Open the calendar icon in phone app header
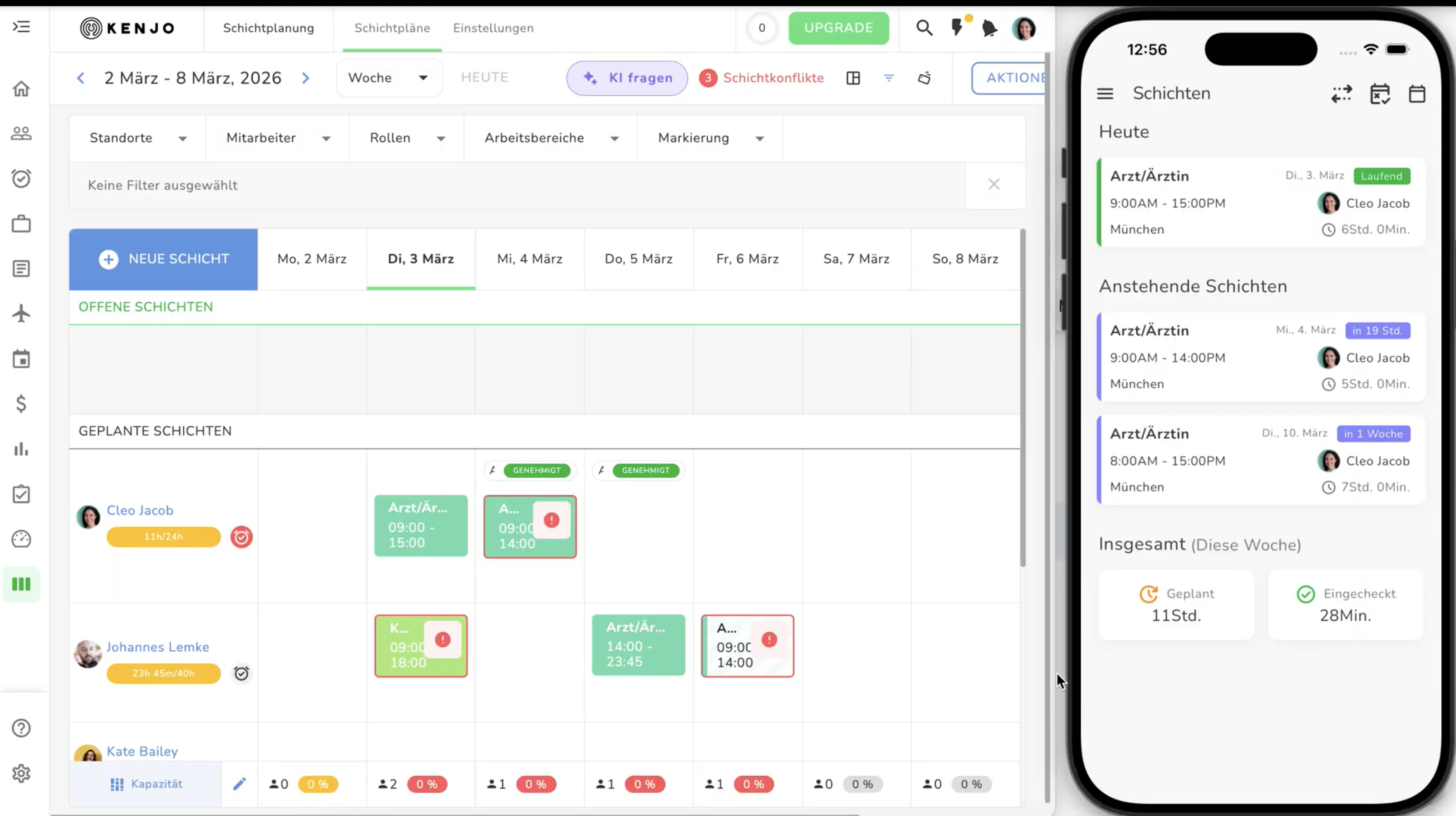1456x816 pixels. tap(1418, 93)
